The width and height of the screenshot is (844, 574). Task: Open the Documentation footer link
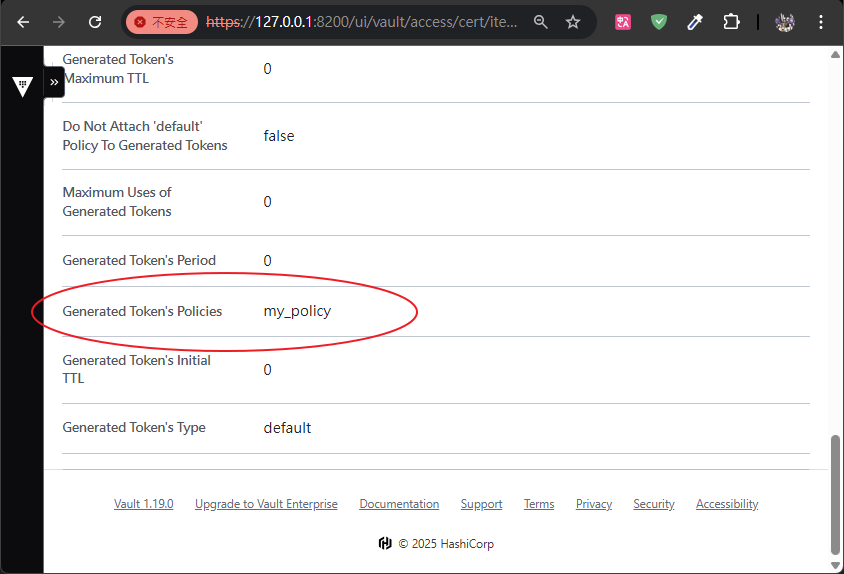click(x=399, y=504)
